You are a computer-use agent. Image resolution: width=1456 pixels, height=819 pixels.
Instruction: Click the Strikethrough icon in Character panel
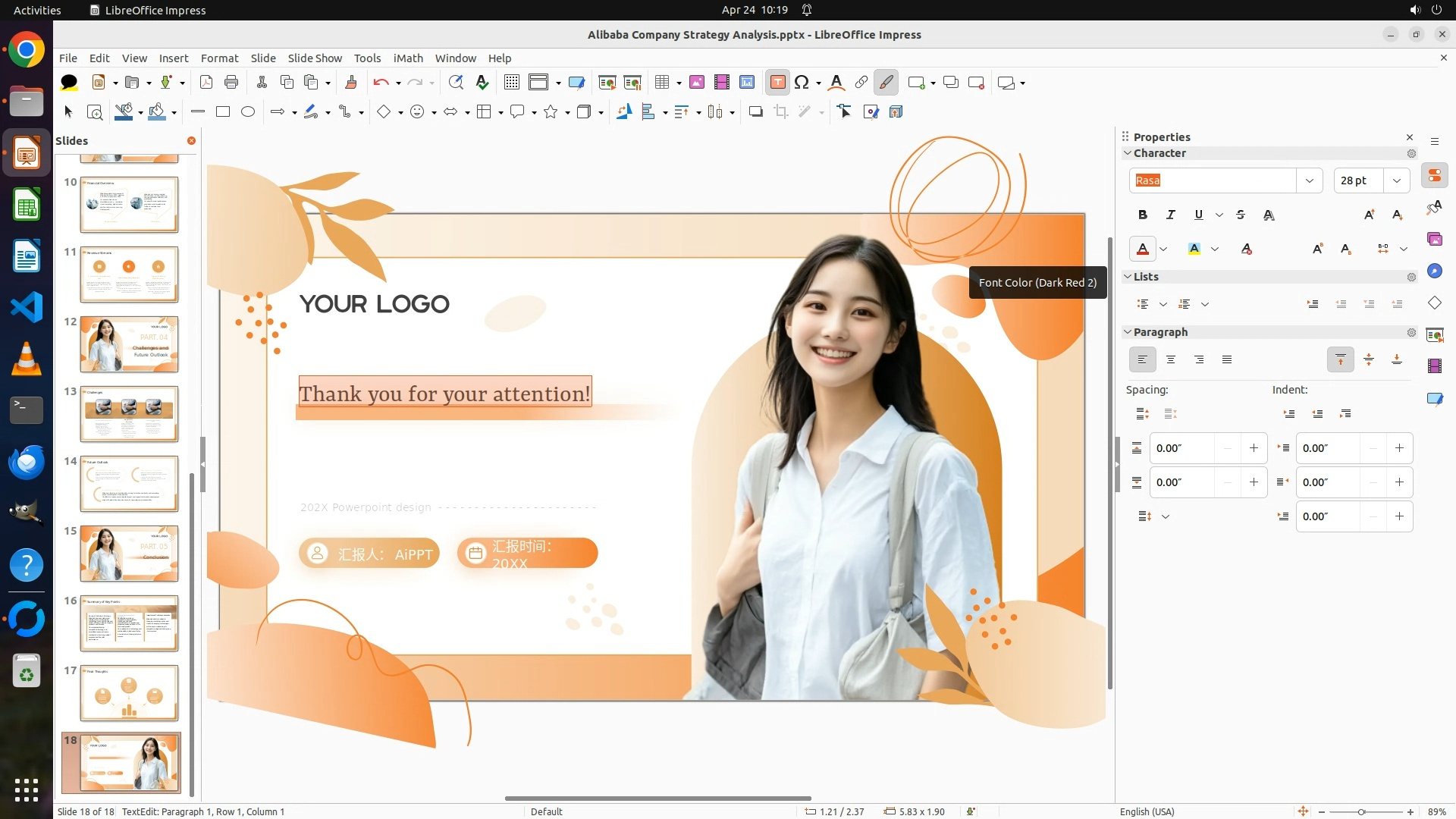[x=1241, y=215]
